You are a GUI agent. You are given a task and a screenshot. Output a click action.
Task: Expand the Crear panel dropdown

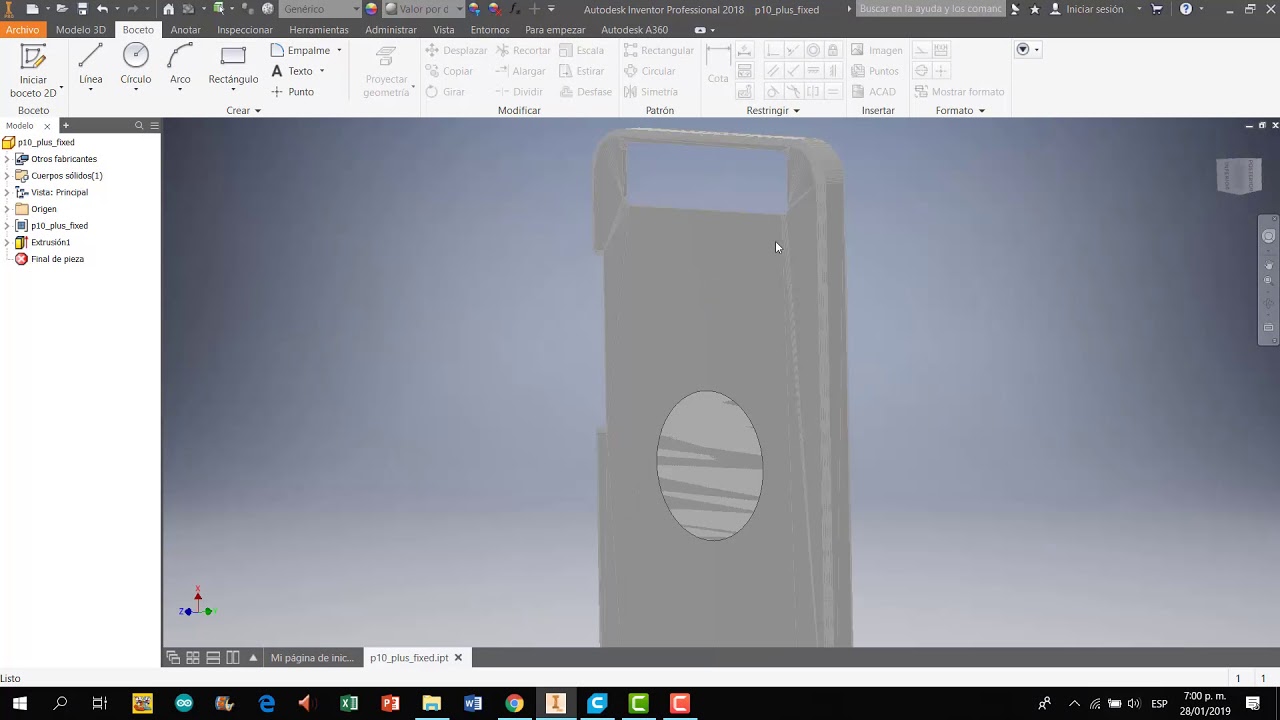tap(243, 111)
